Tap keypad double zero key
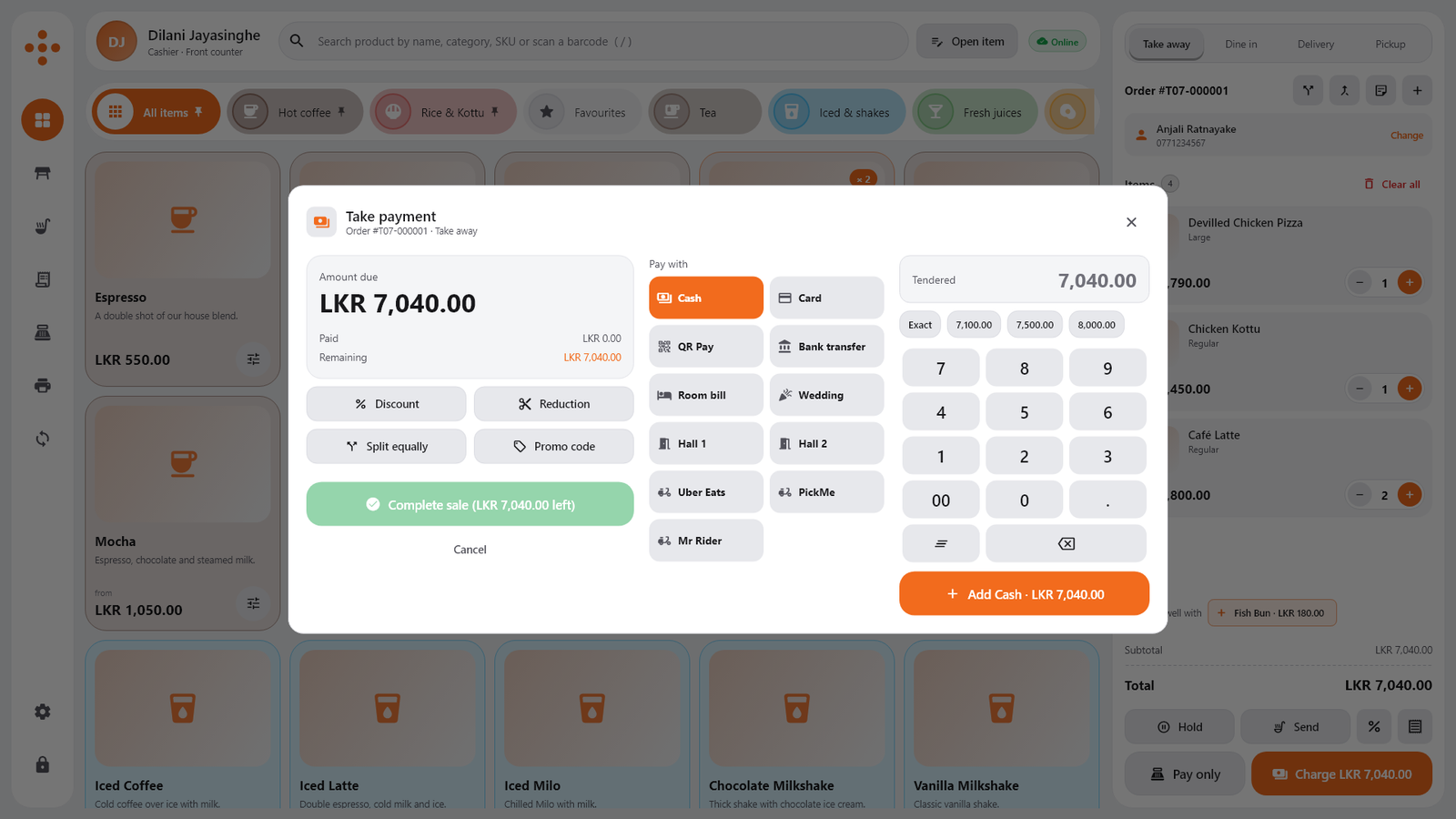Screen dimensions: 1456x819 click(x=941, y=500)
